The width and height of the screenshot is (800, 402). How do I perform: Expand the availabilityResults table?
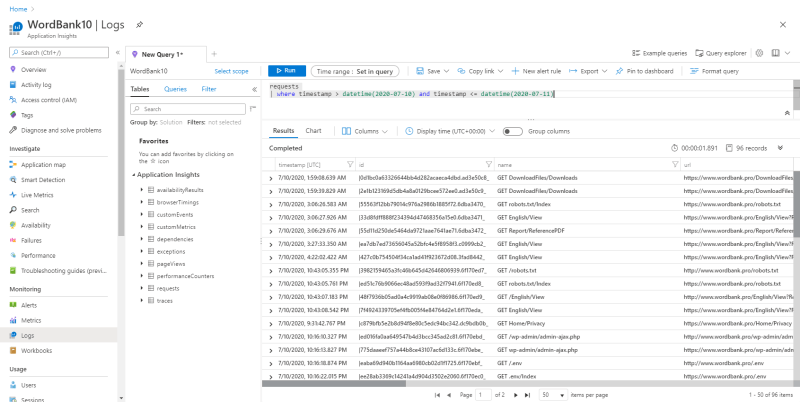click(x=141, y=190)
